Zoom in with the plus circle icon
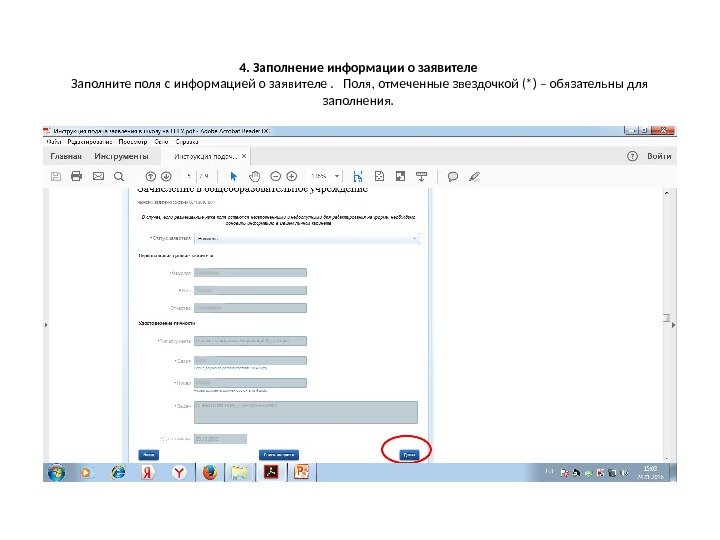This screenshot has height=540, width=720. [x=292, y=176]
